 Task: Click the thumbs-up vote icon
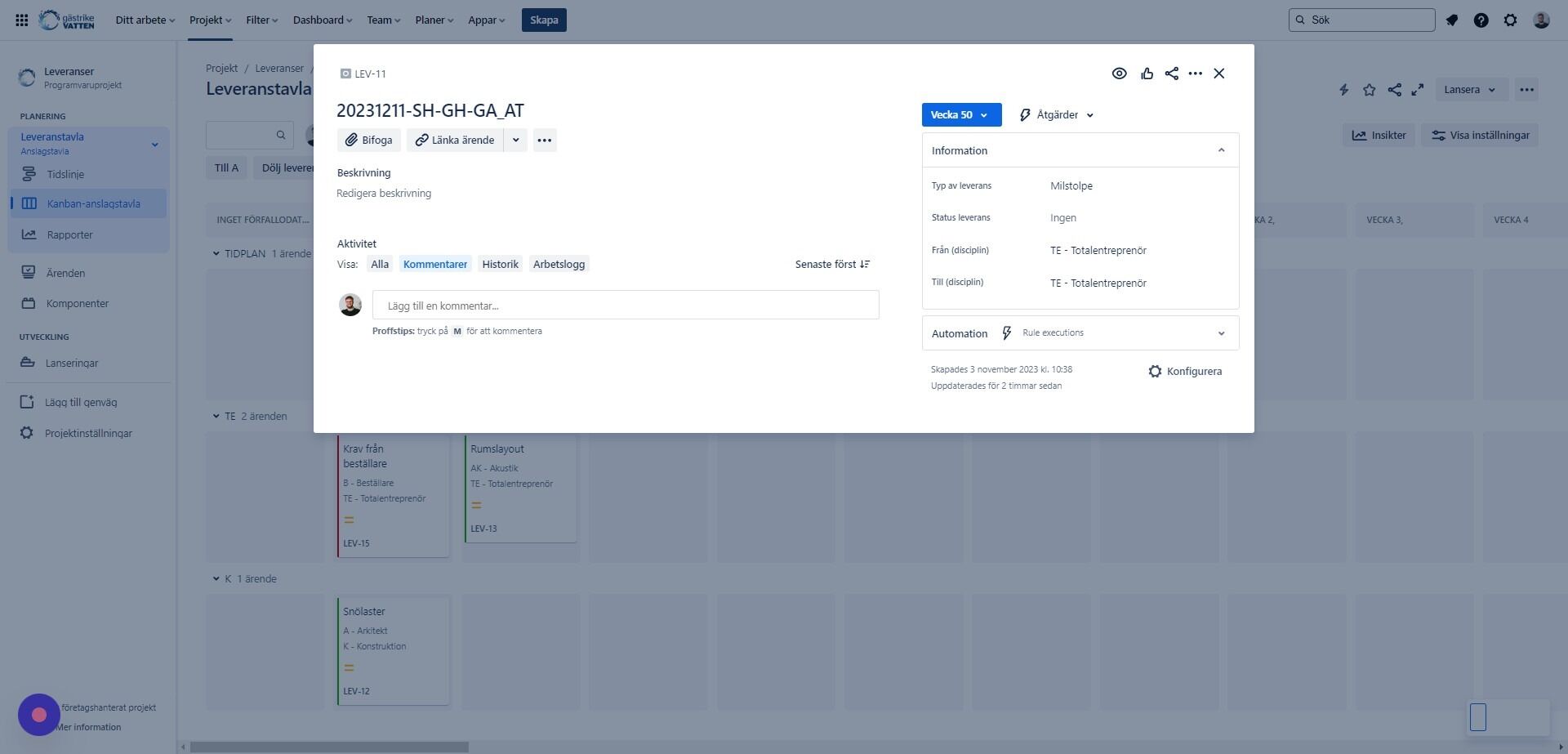point(1147,74)
